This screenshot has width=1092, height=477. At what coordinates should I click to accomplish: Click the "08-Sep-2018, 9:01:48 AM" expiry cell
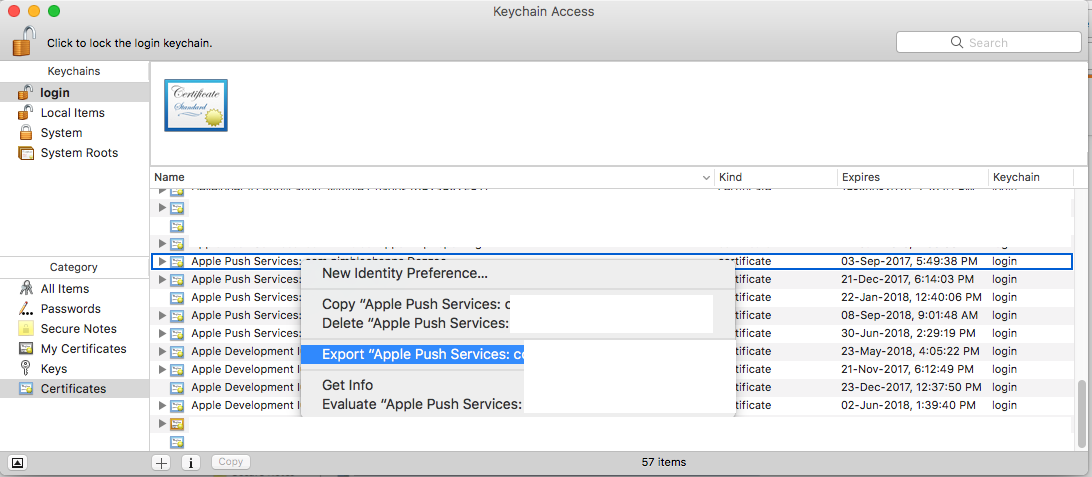pos(910,315)
